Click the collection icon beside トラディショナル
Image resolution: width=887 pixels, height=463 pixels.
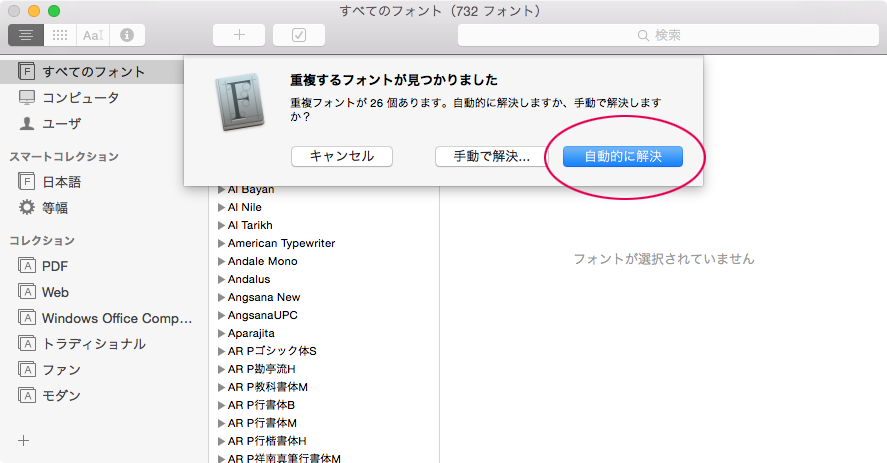(27, 344)
